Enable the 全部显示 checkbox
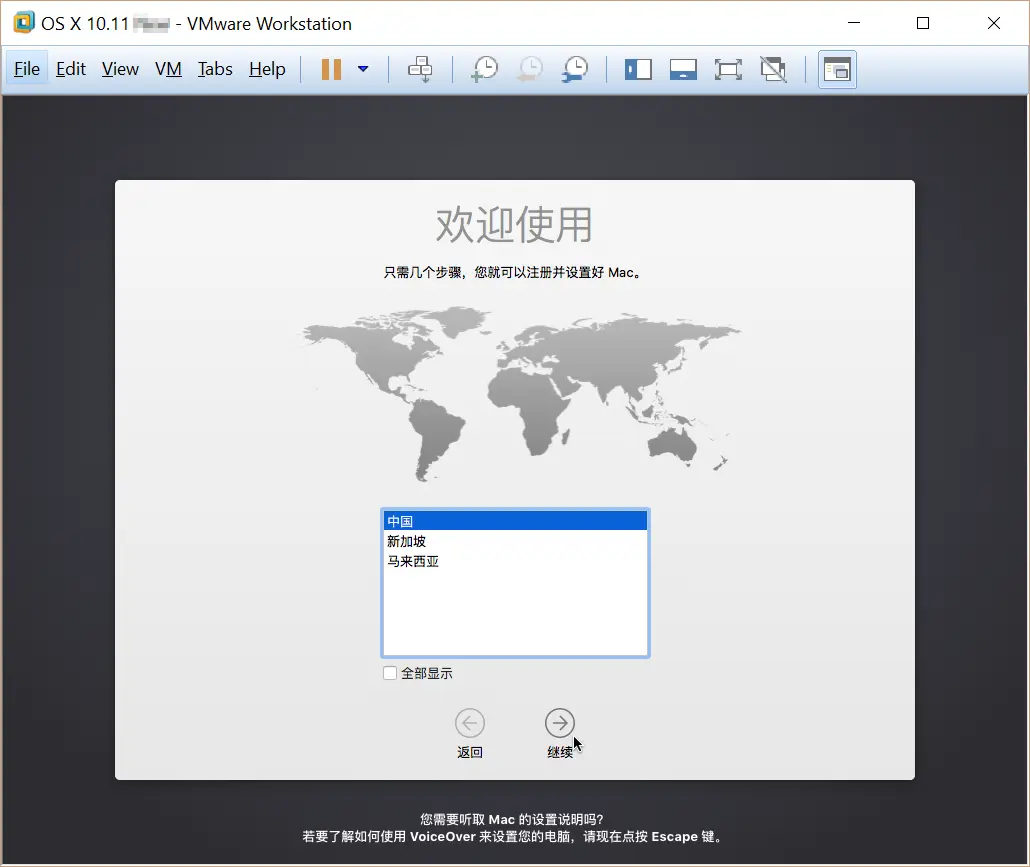1030x867 pixels. point(389,673)
